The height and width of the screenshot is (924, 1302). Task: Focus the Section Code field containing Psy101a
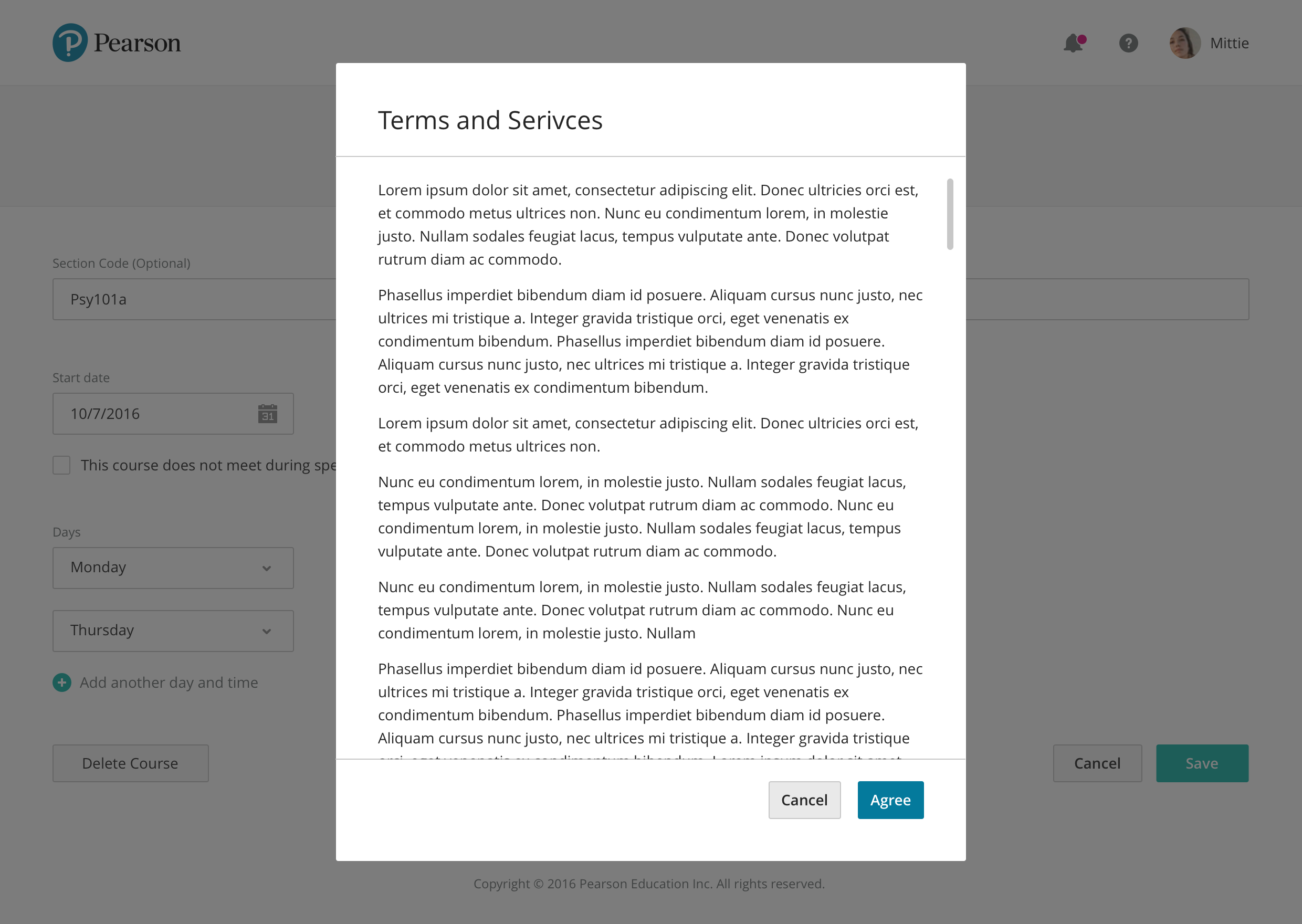click(x=193, y=299)
